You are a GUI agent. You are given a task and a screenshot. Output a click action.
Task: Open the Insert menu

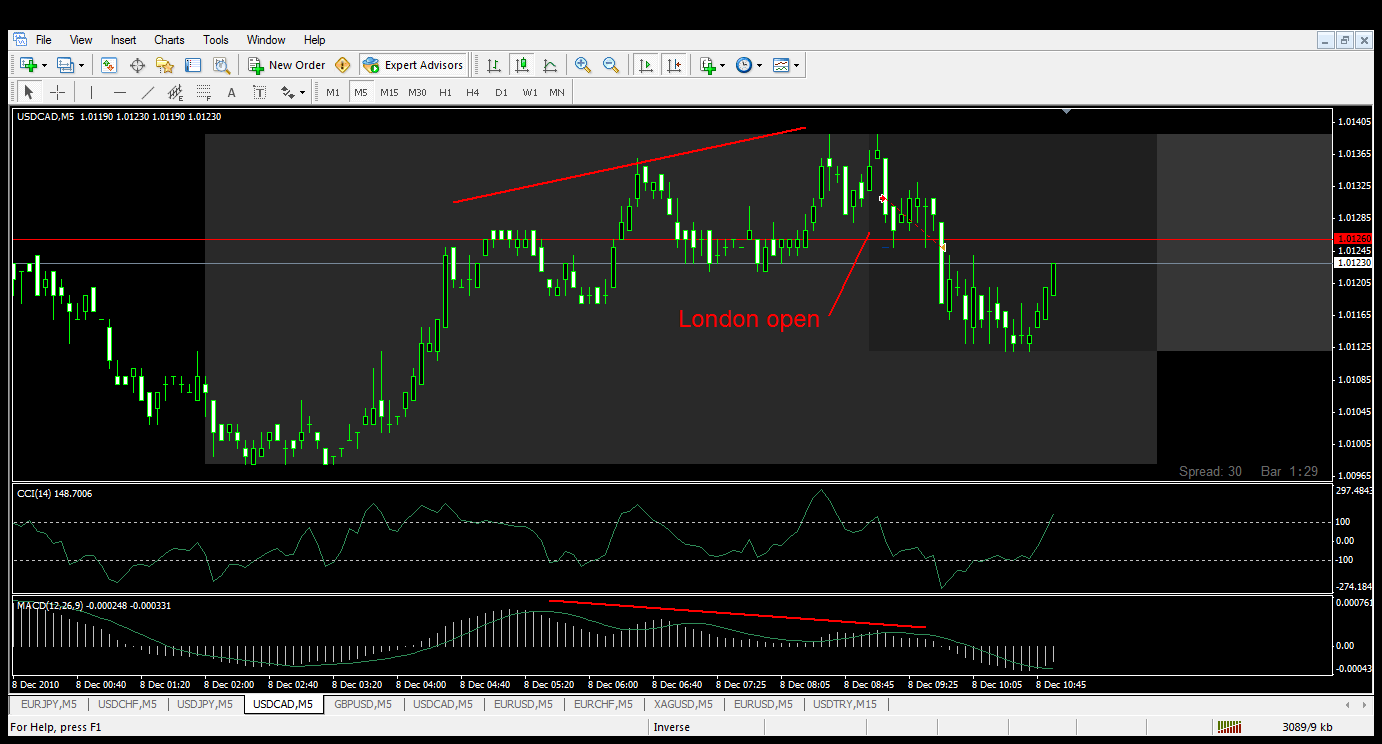point(124,40)
